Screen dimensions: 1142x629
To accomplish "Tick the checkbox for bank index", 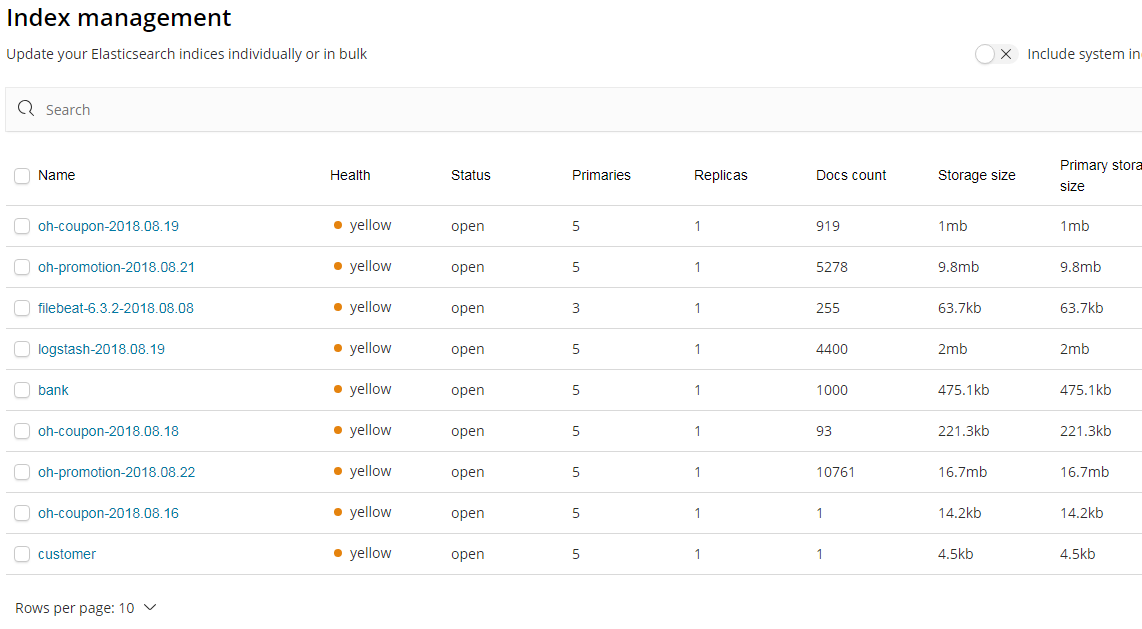I will coord(22,390).
